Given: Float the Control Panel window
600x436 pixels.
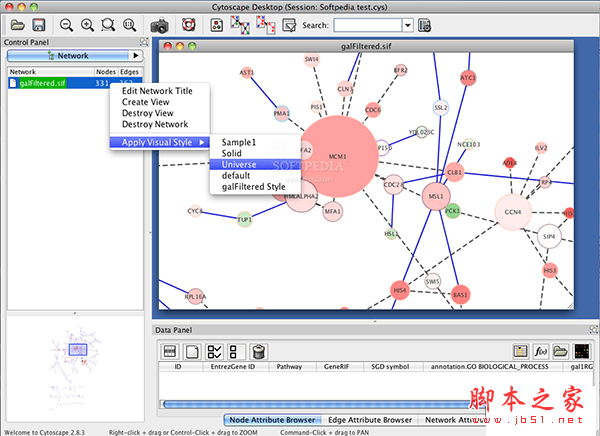Looking at the screenshot, I should pos(144,42).
